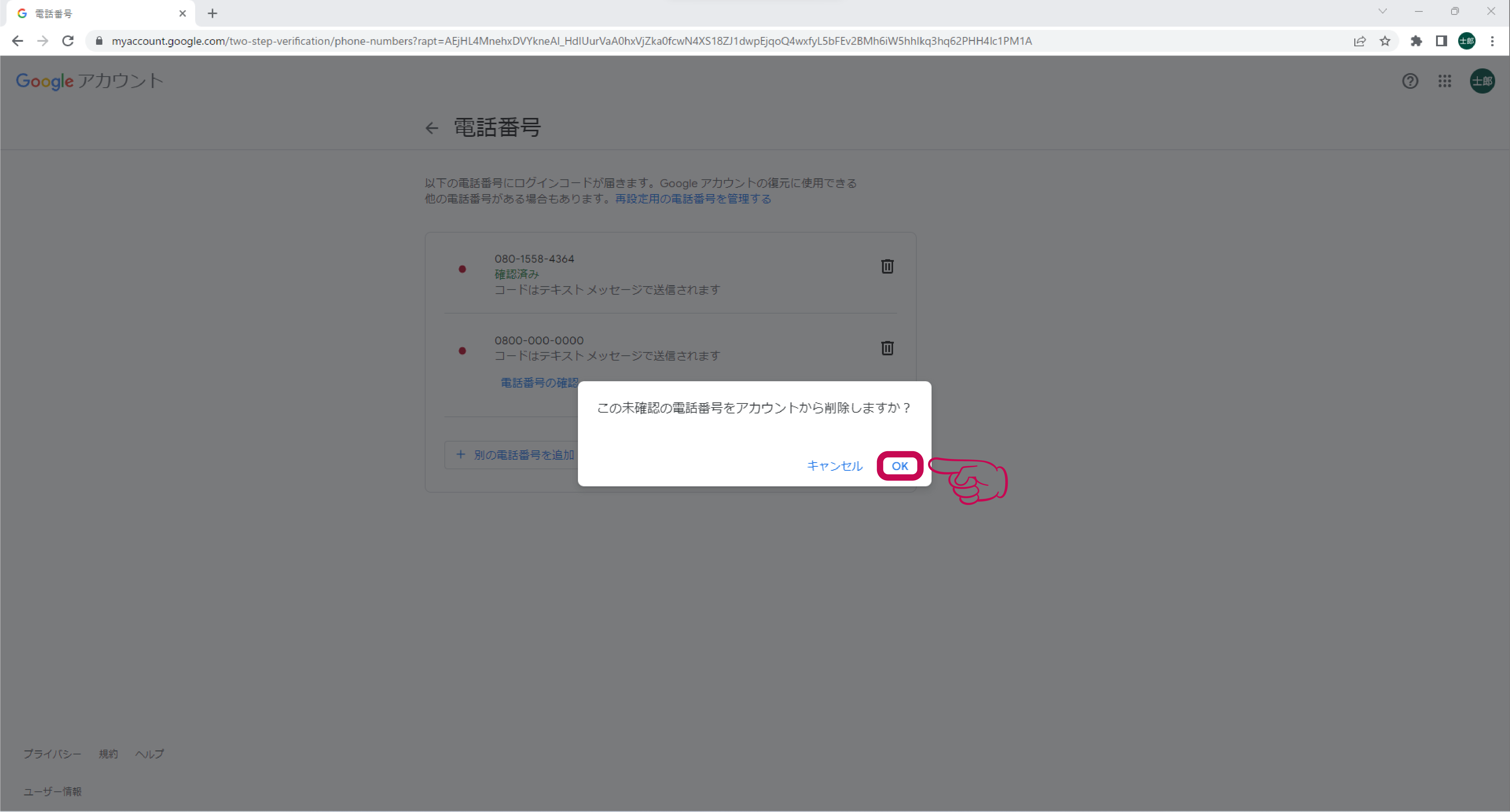1510x812 pixels.
Task: Open the tab search chevron dropdown
Action: point(1382,11)
